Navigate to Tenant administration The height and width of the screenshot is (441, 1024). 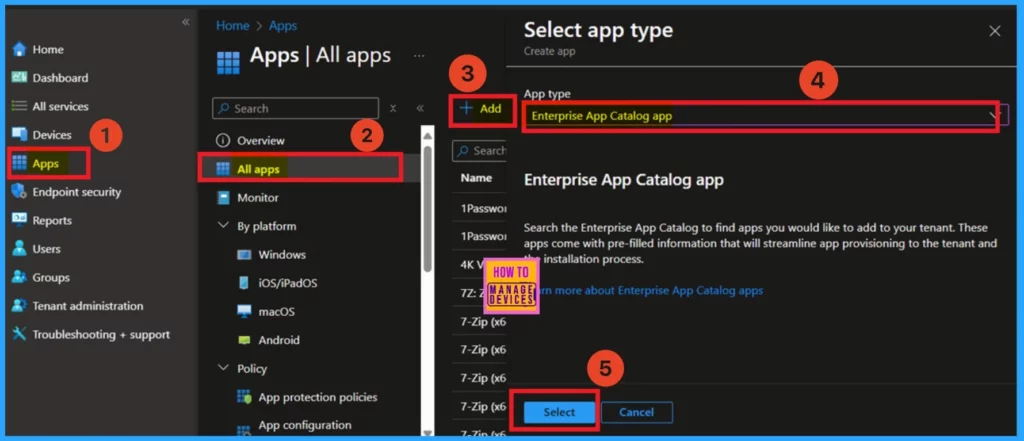pyautogui.click(x=88, y=306)
